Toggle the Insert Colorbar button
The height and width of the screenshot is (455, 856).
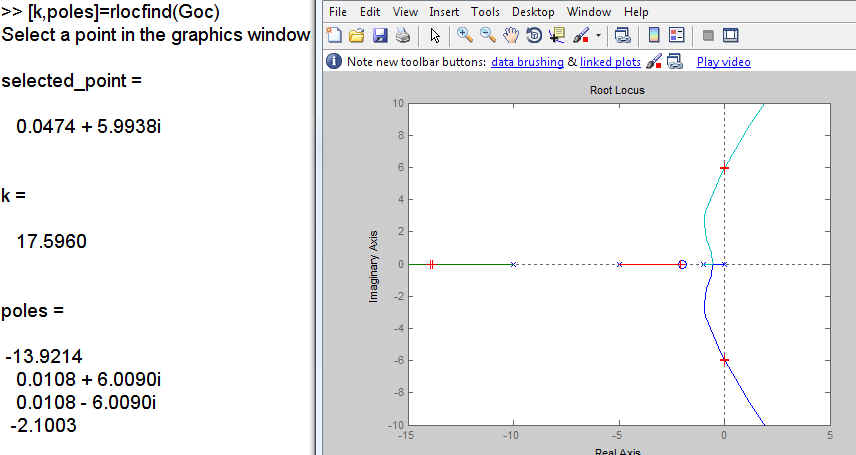tap(654, 36)
